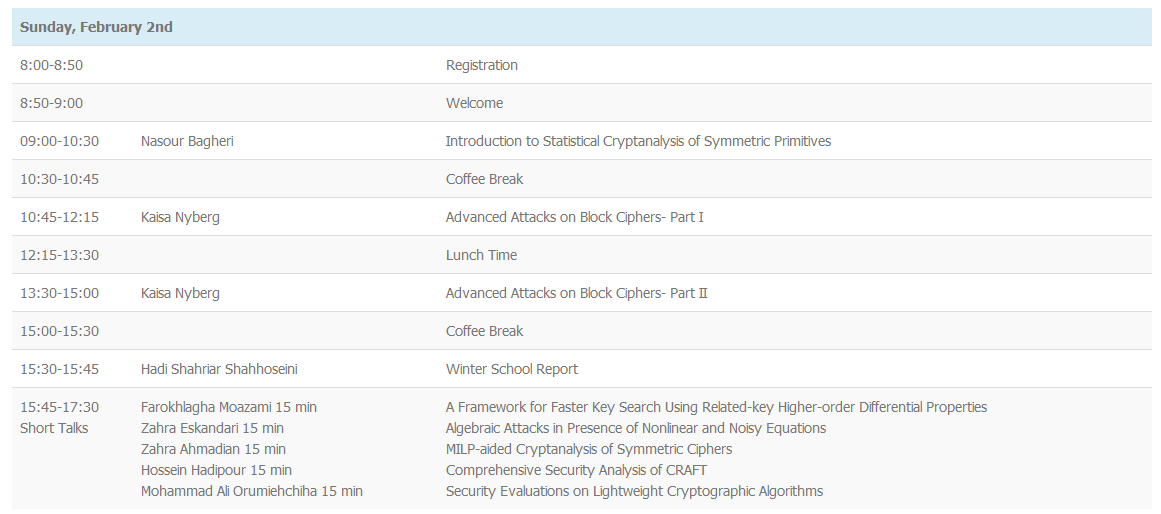Select the Winter School Report title
This screenshot has width=1161, height=514.
512,369
